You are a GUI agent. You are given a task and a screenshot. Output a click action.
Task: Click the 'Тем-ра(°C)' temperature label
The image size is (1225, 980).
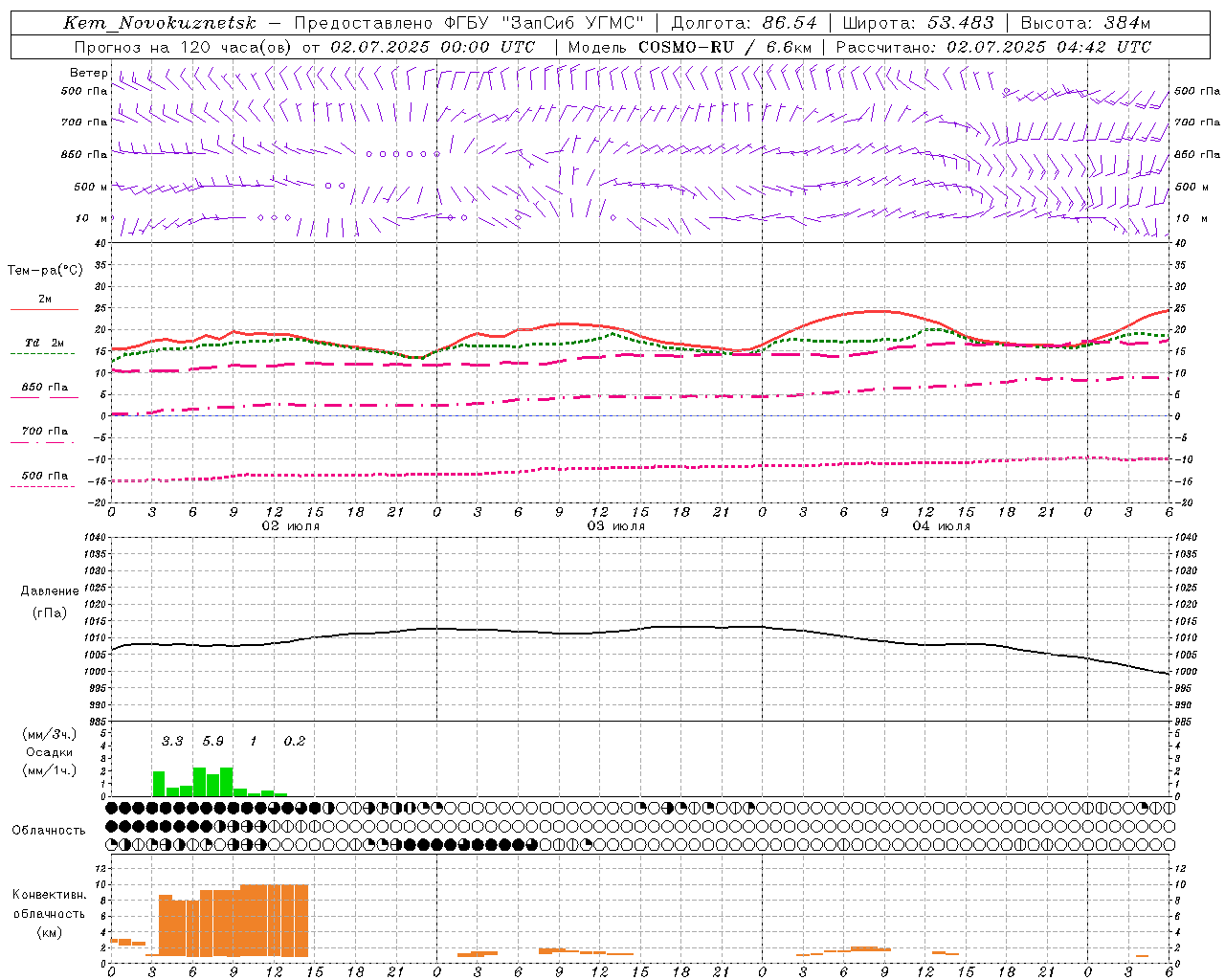coord(45,271)
